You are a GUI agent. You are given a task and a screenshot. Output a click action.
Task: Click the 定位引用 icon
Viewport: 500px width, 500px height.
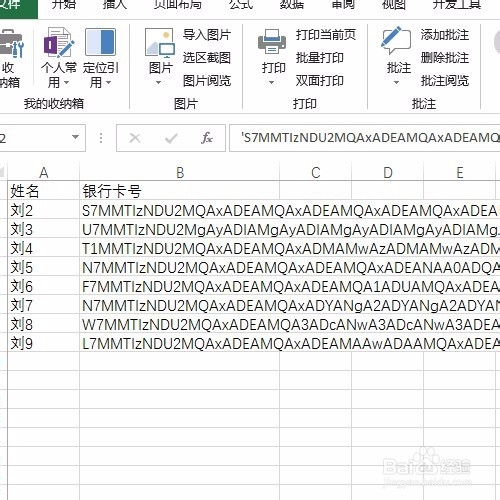click(x=100, y=42)
